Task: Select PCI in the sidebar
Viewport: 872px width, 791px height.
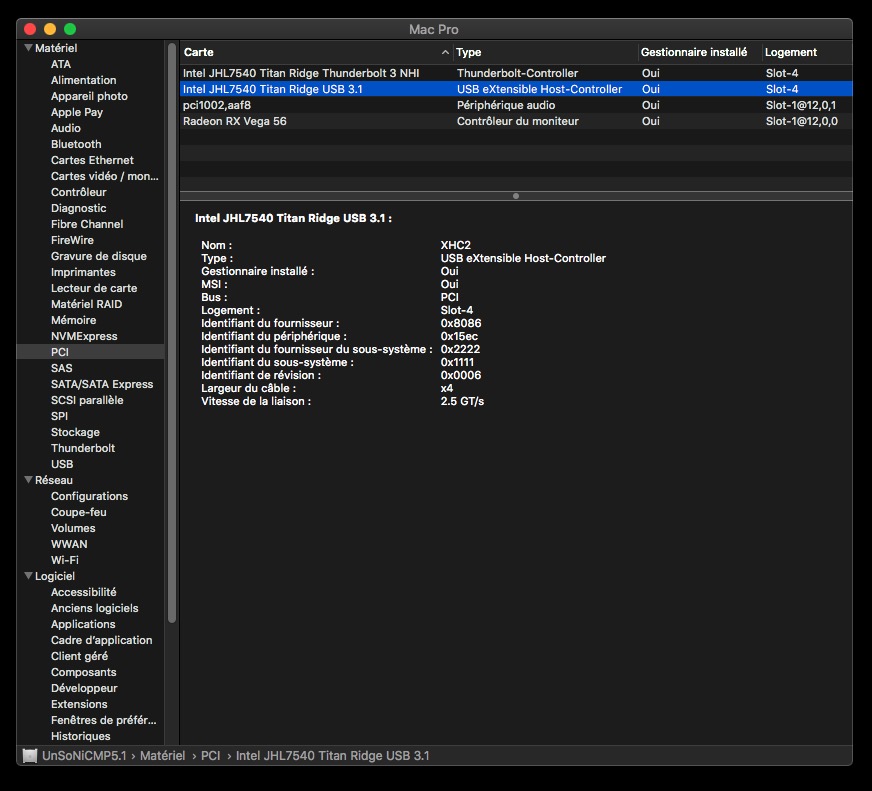Action: pos(60,352)
